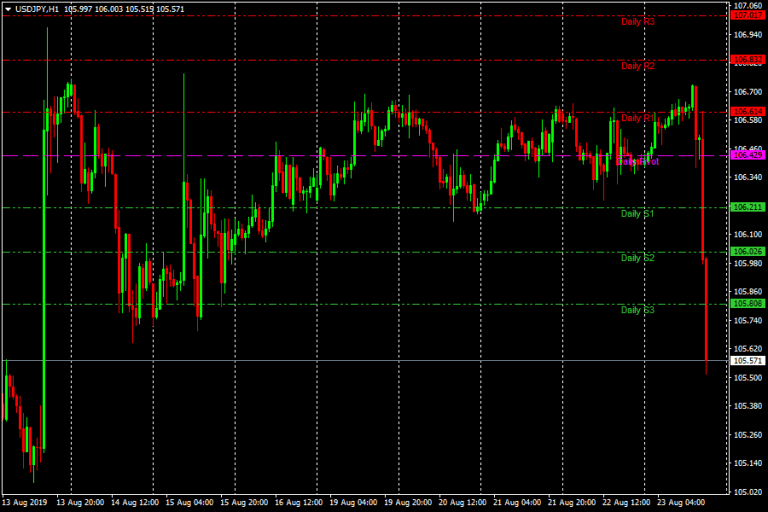Select the Daily R3 label
Screen dimensions: 768x512
coord(637,21)
